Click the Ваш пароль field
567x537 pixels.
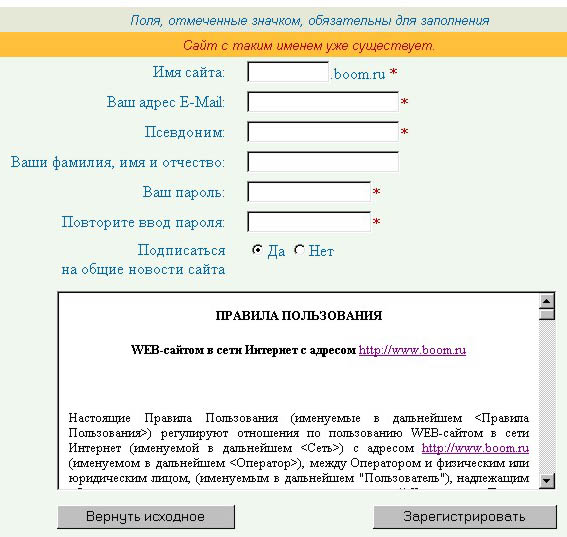309,192
